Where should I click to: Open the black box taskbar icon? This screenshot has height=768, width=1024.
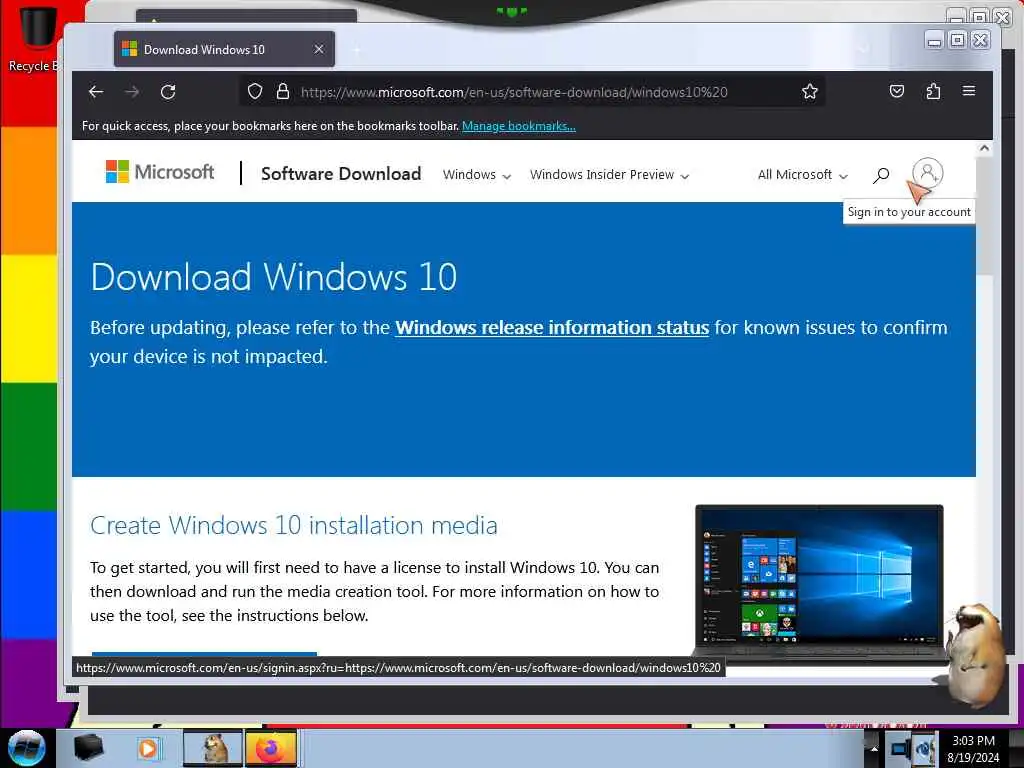coord(89,748)
